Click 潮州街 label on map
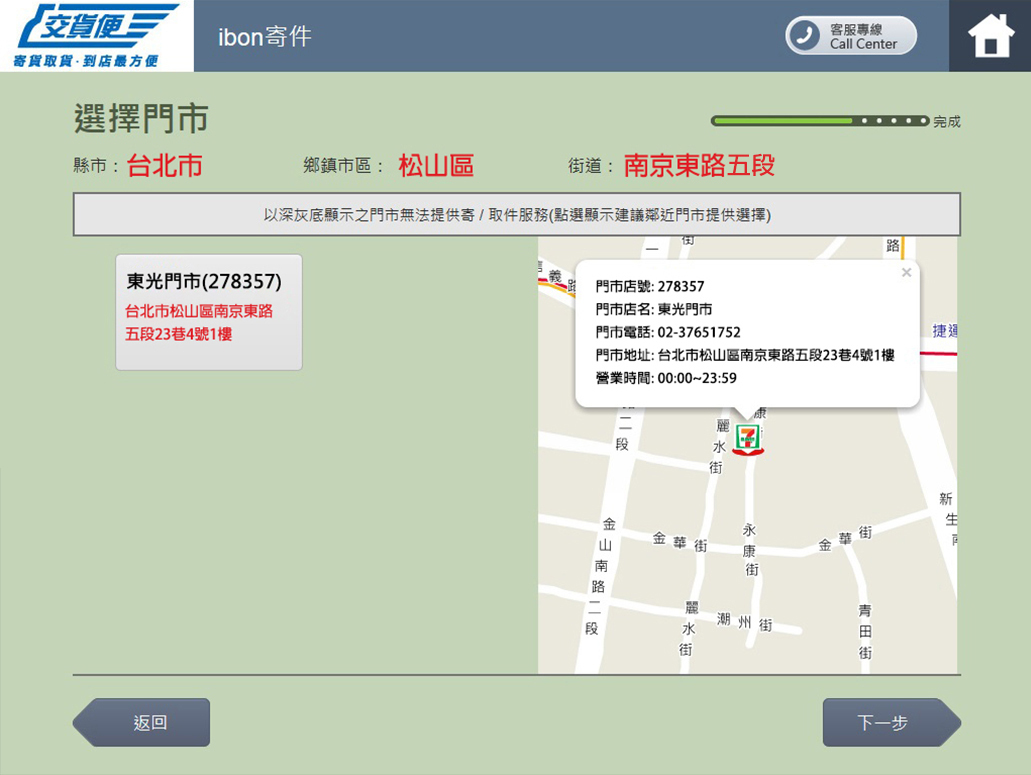 pos(744,621)
